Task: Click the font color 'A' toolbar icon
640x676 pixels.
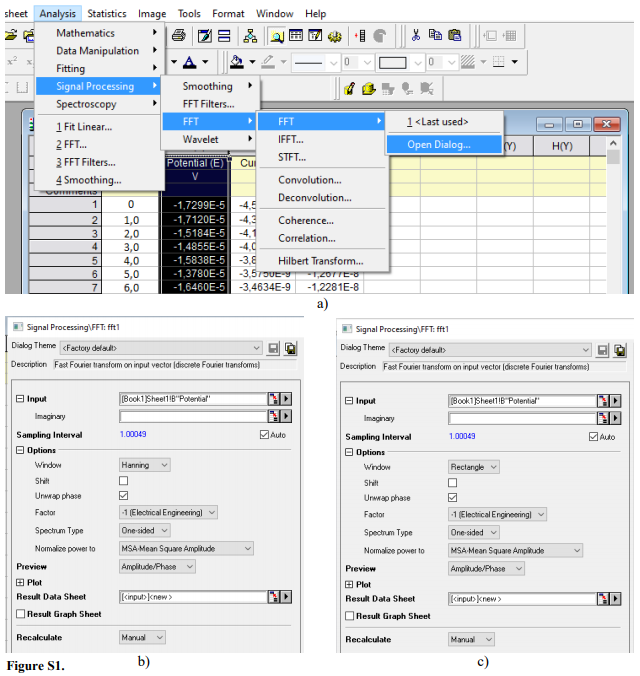Action: pos(189,62)
